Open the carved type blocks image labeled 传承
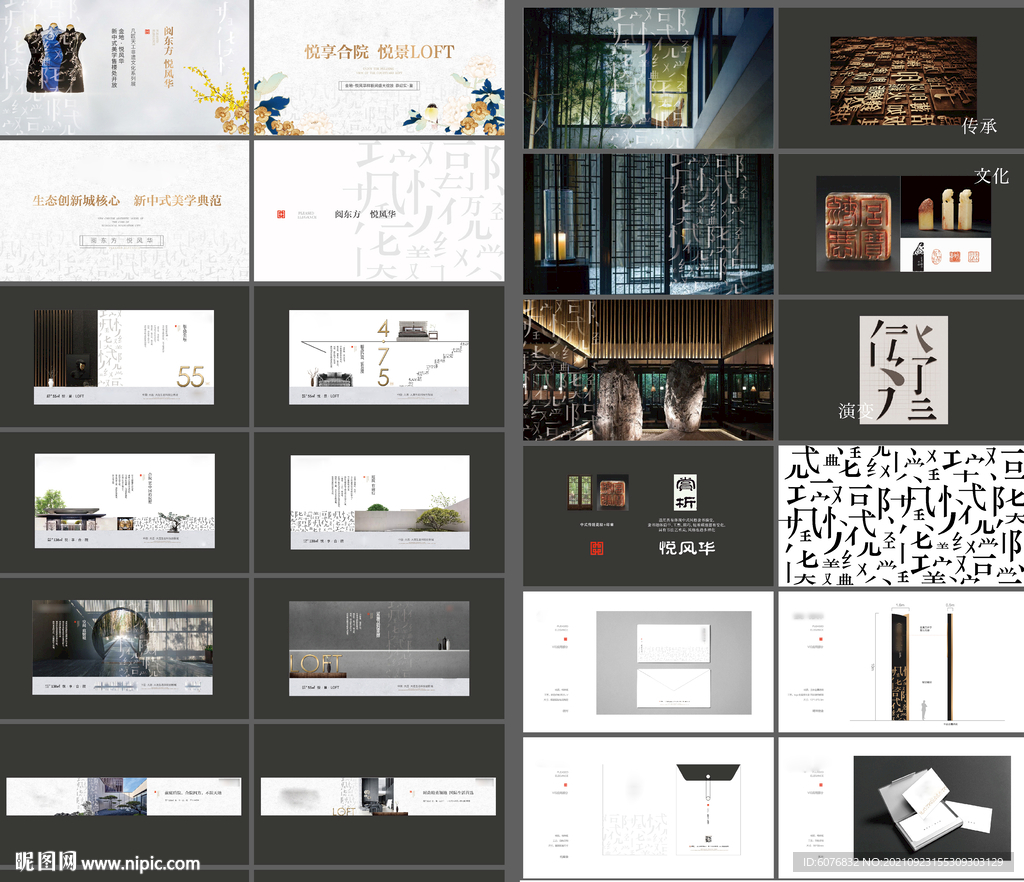The width and height of the screenshot is (1024, 882). point(903,81)
